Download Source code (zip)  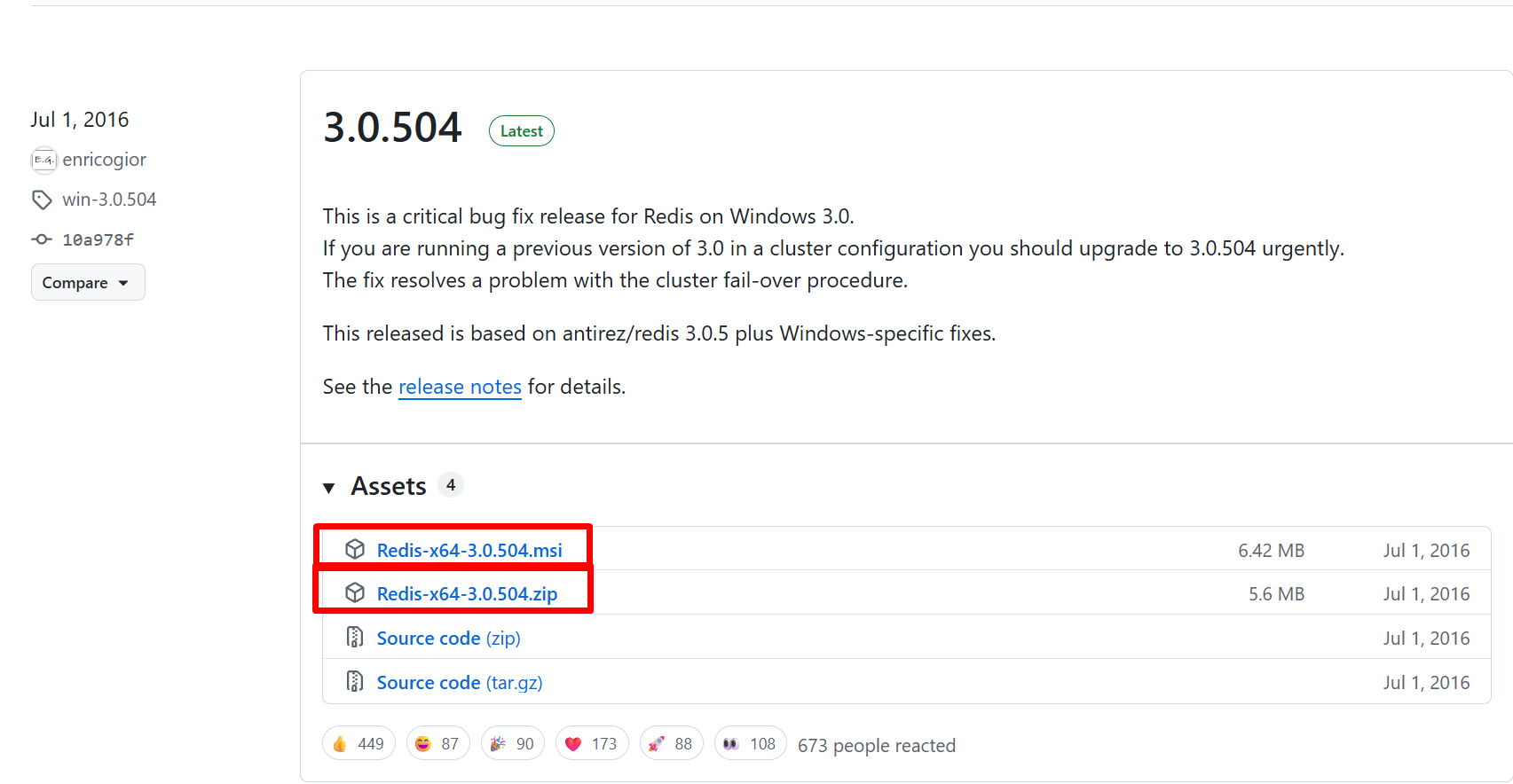pos(448,638)
